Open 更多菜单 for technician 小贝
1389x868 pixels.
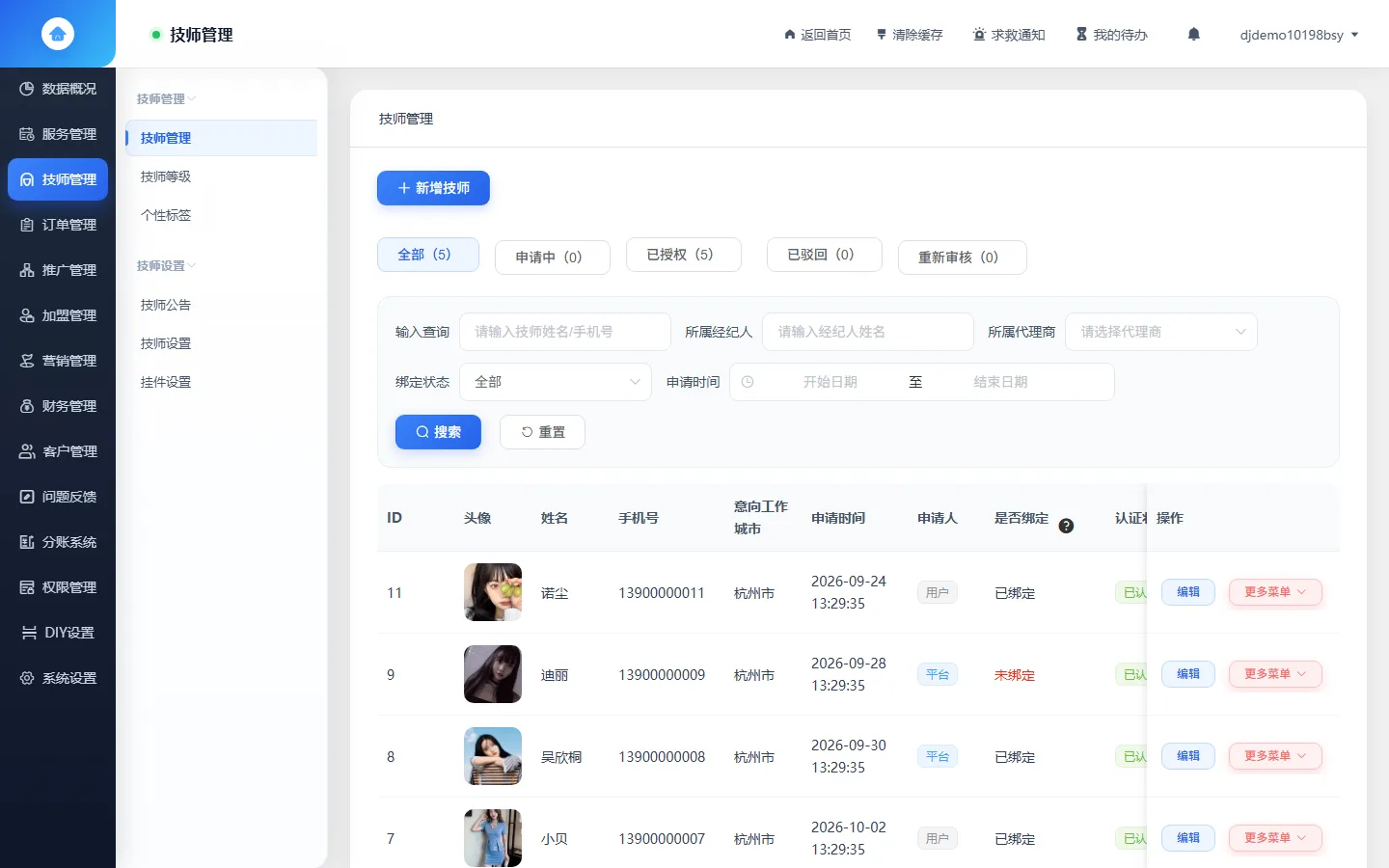(x=1275, y=838)
